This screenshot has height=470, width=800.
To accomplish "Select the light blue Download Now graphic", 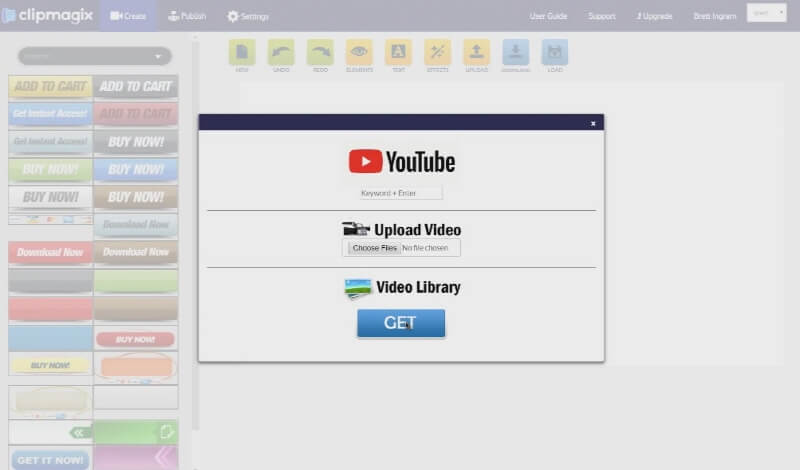I will 136,225.
